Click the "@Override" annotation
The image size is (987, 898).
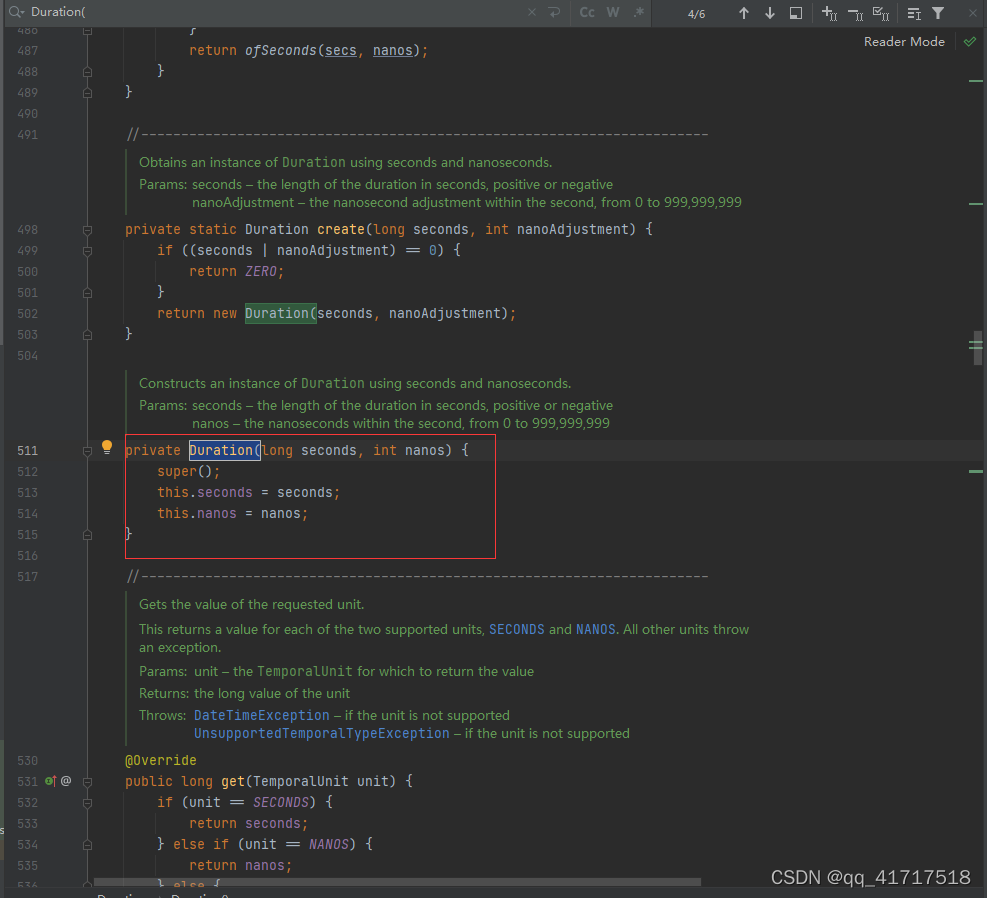[161, 761]
